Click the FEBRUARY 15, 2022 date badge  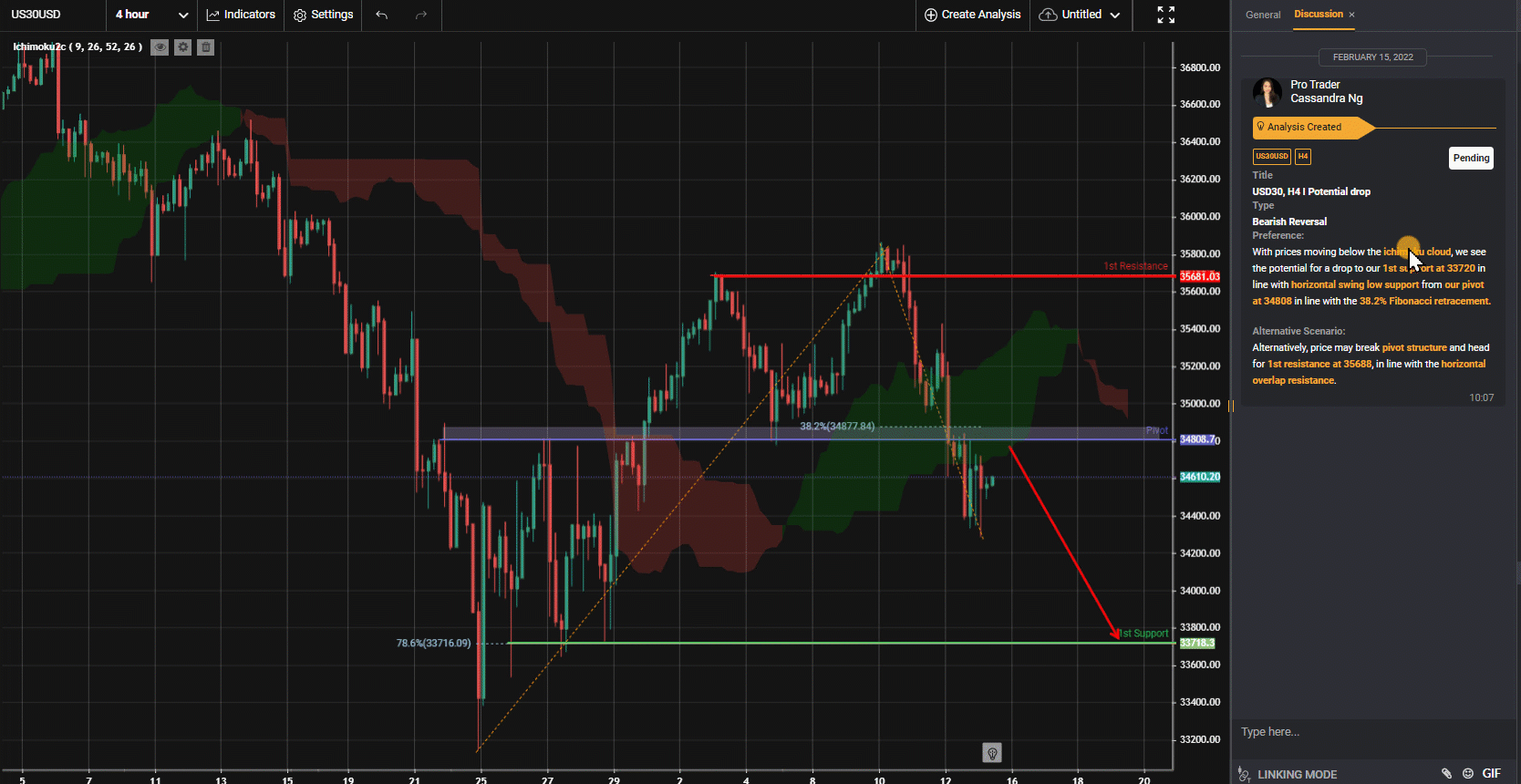click(1372, 57)
